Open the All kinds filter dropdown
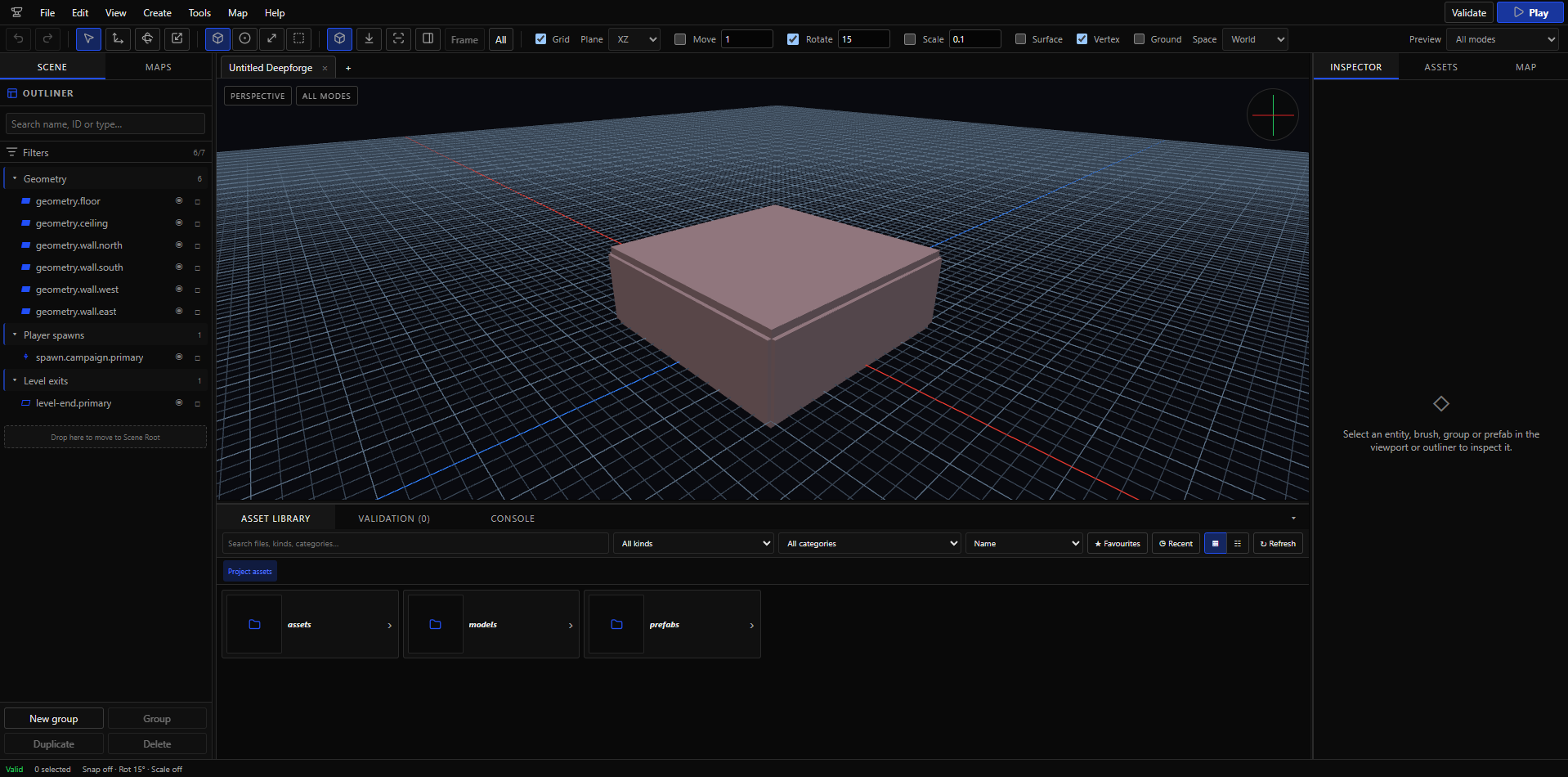Image resolution: width=1568 pixels, height=777 pixels. [694, 543]
